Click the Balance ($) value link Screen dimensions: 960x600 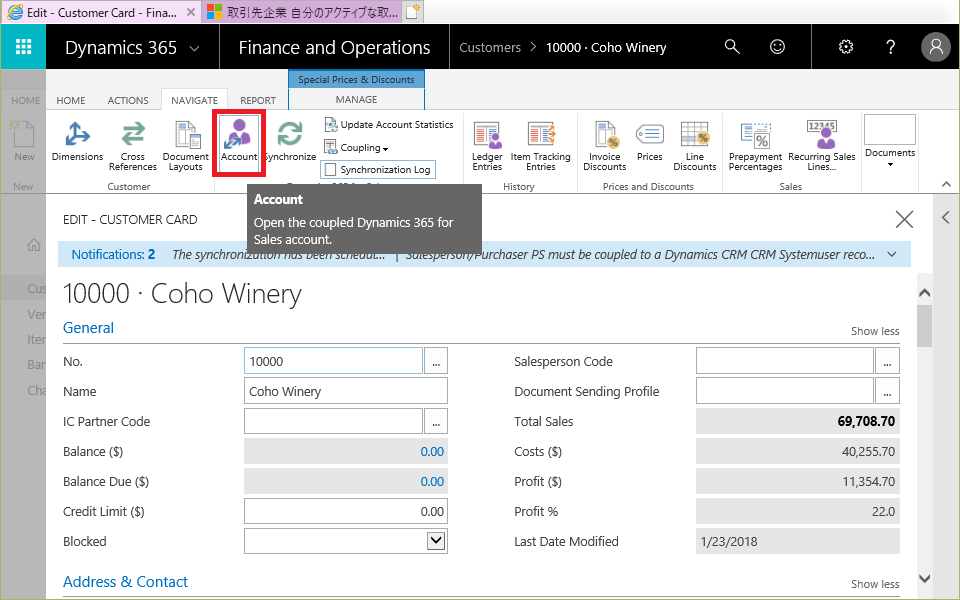point(432,452)
